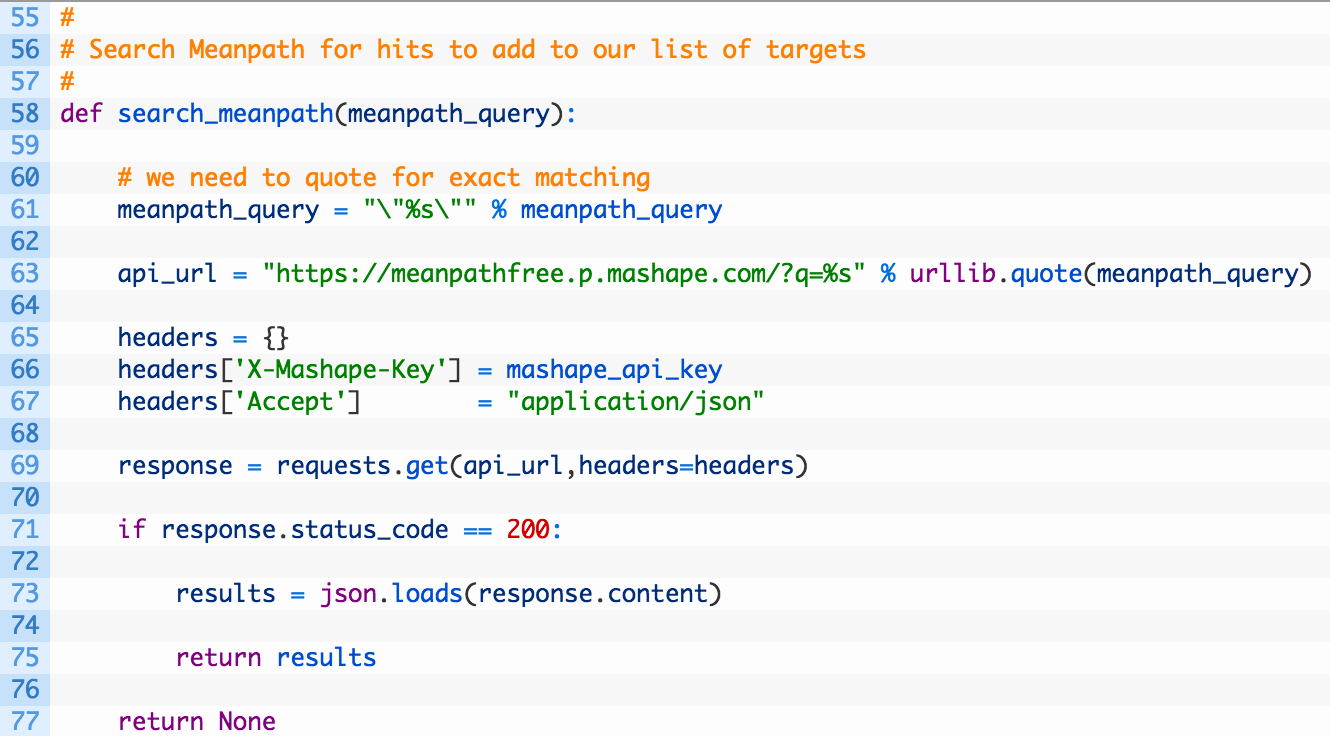The height and width of the screenshot is (736, 1330).
Task: Click 'return results' statement
Action: click(276, 657)
